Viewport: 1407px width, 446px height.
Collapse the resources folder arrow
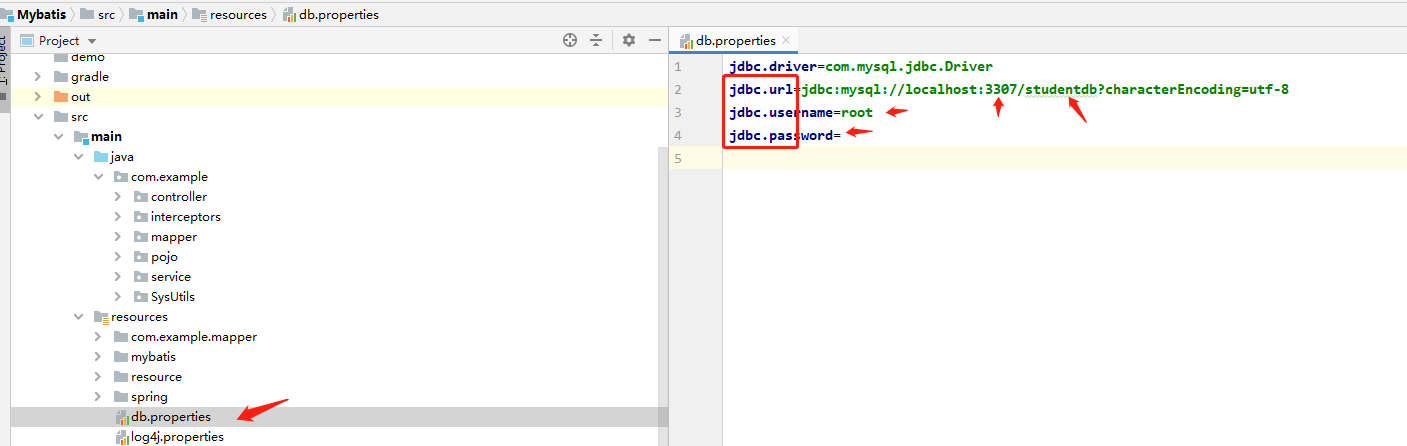tap(79, 317)
